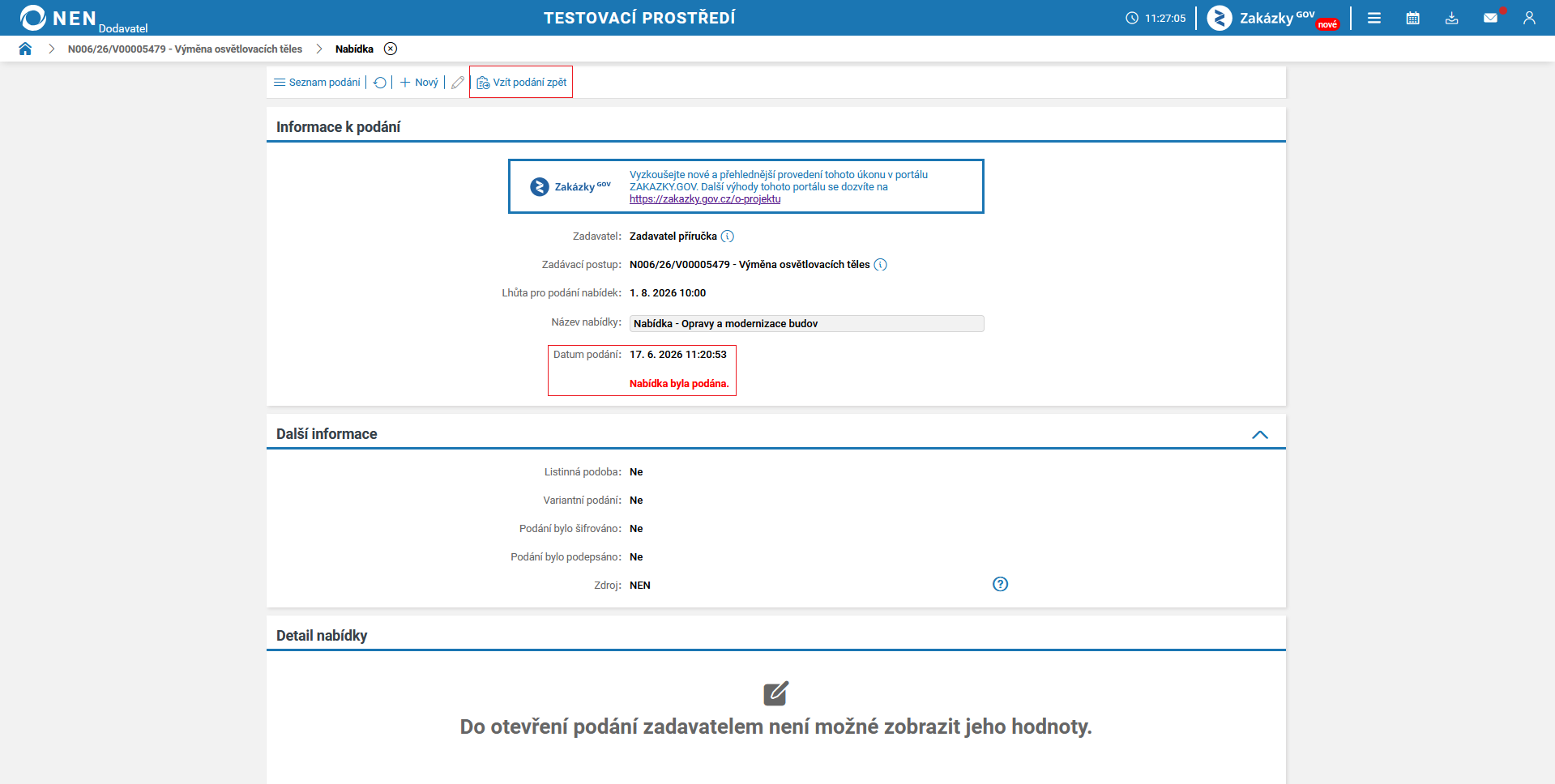Click the TESTOVACÍ PROSTŘEDÍ banner text
Image resolution: width=1555 pixels, height=784 pixels.
pos(639,18)
